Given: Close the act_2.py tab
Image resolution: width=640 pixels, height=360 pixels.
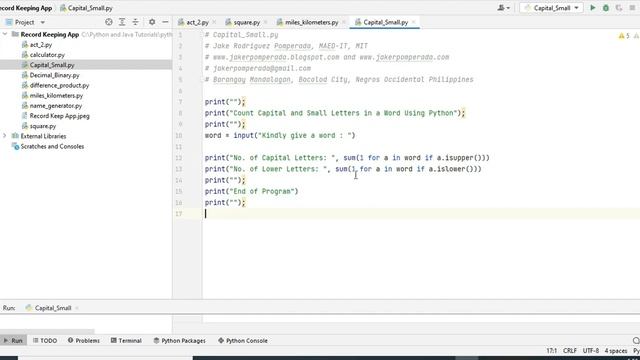Looking at the screenshot, I should [214, 22].
